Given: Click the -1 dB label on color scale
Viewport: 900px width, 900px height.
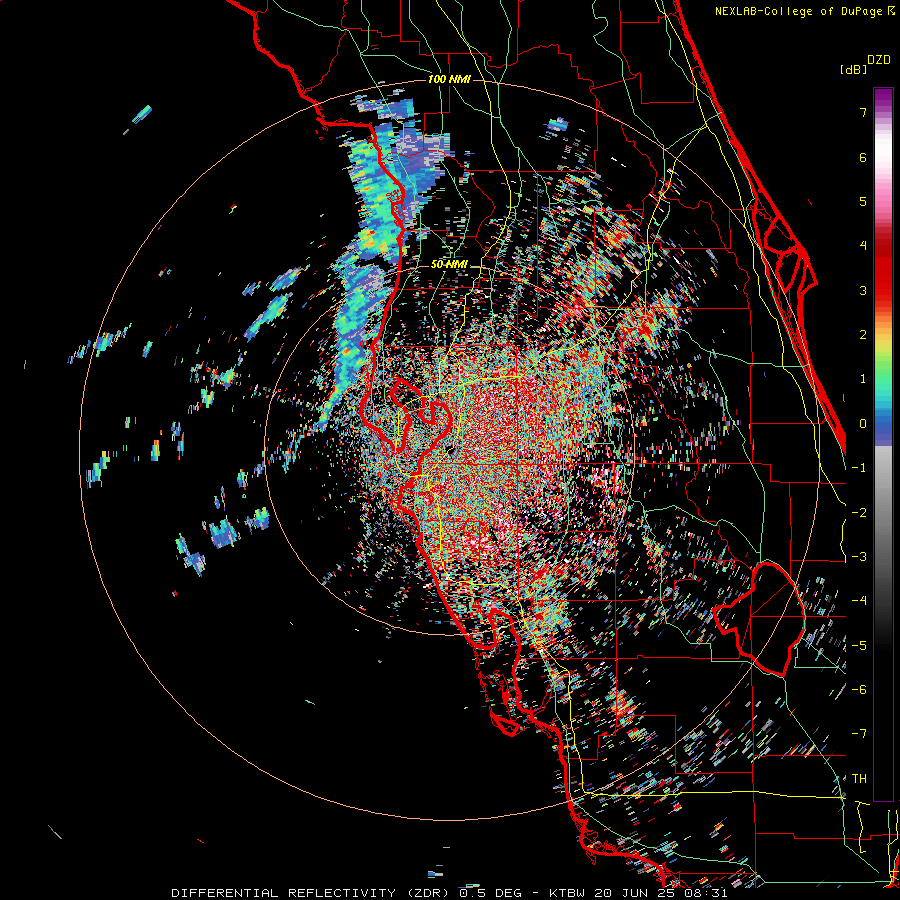Looking at the screenshot, I should click(859, 468).
